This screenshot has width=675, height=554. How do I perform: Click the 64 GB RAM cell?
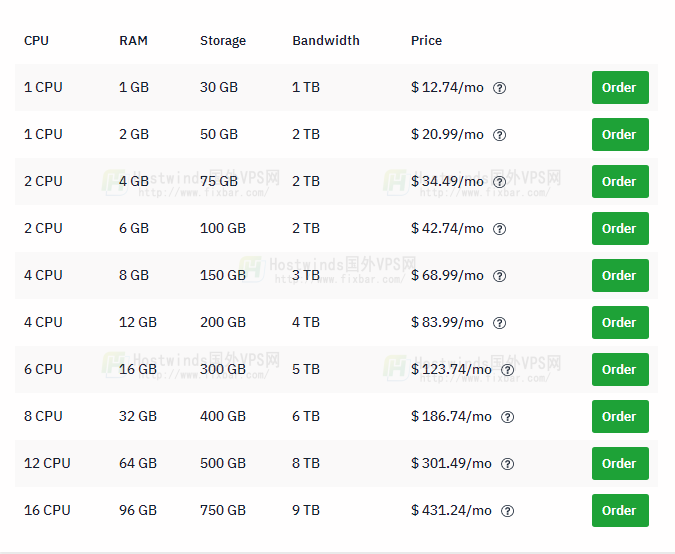(138, 463)
